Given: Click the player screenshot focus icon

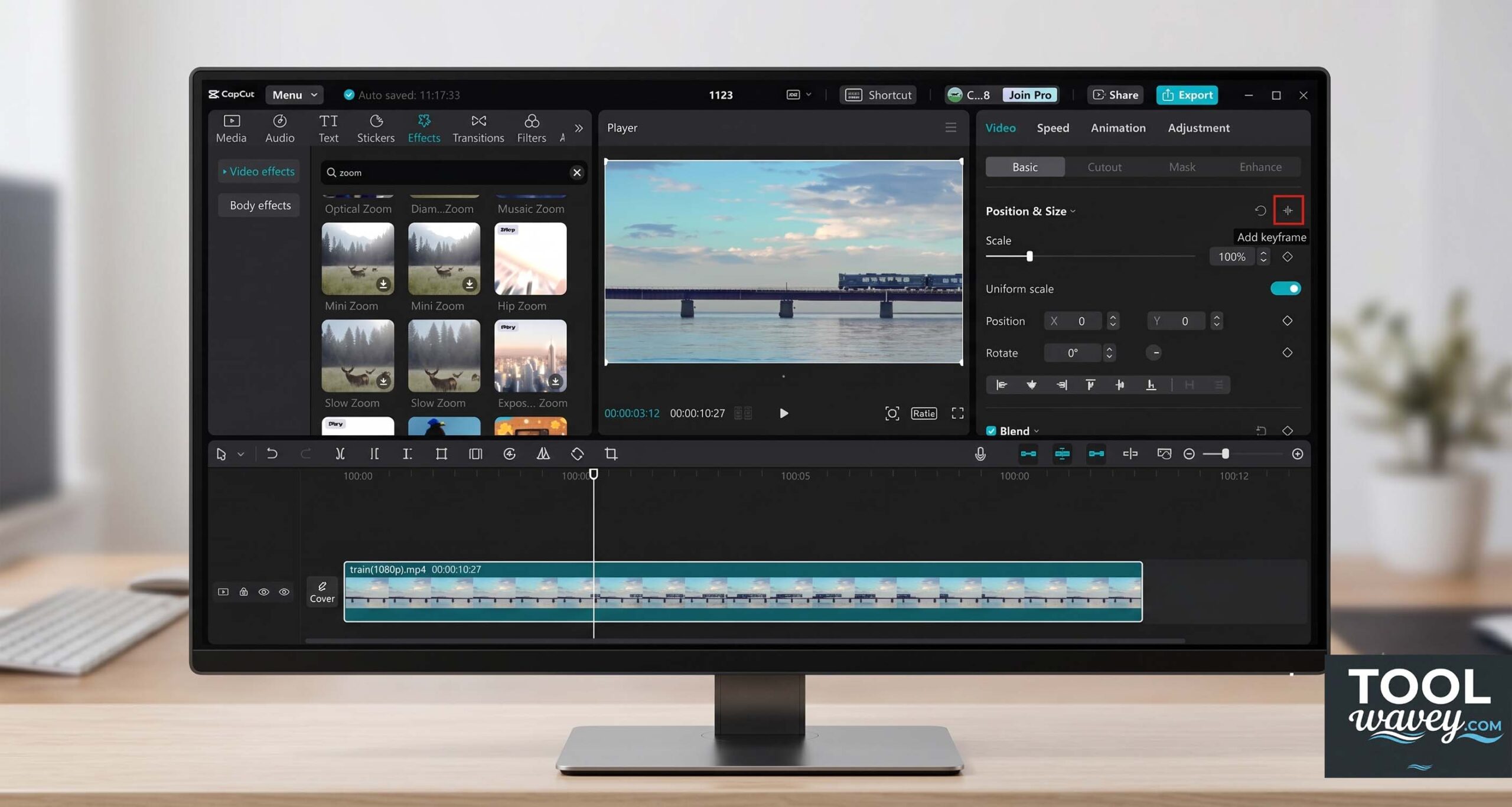Looking at the screenshot, I should point(892,413).
